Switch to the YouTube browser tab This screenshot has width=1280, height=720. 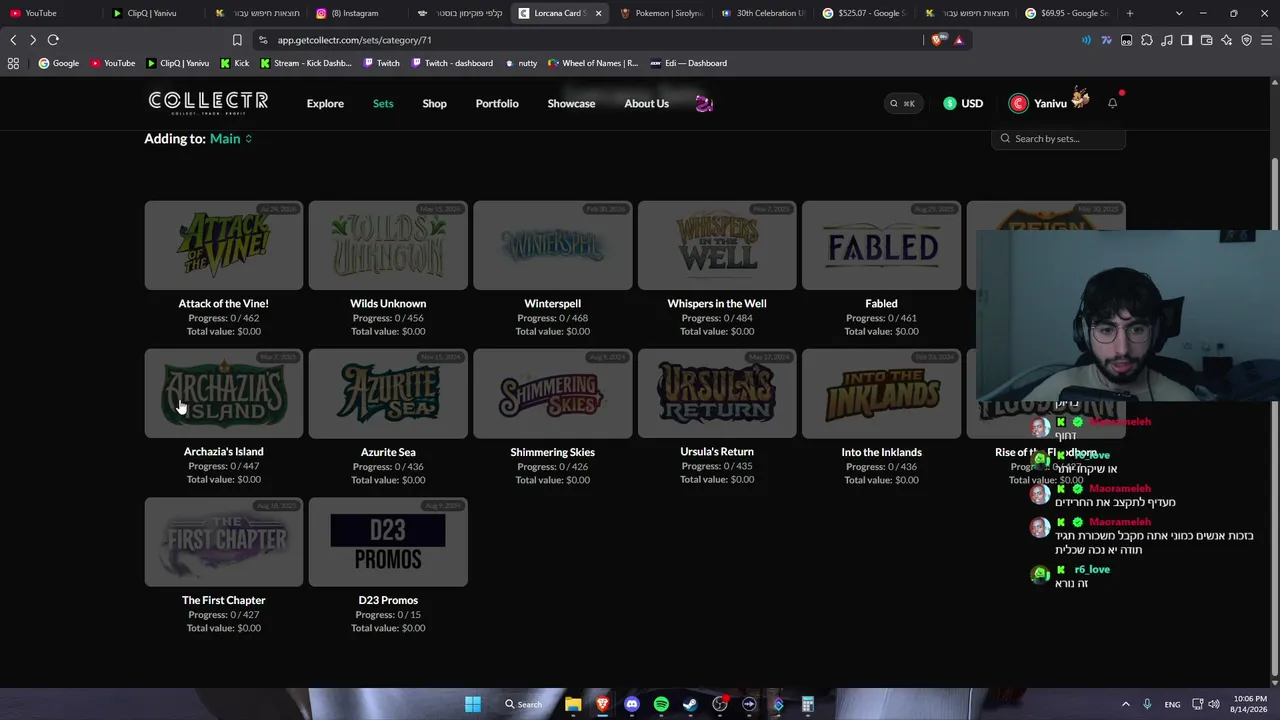[51, 13]
